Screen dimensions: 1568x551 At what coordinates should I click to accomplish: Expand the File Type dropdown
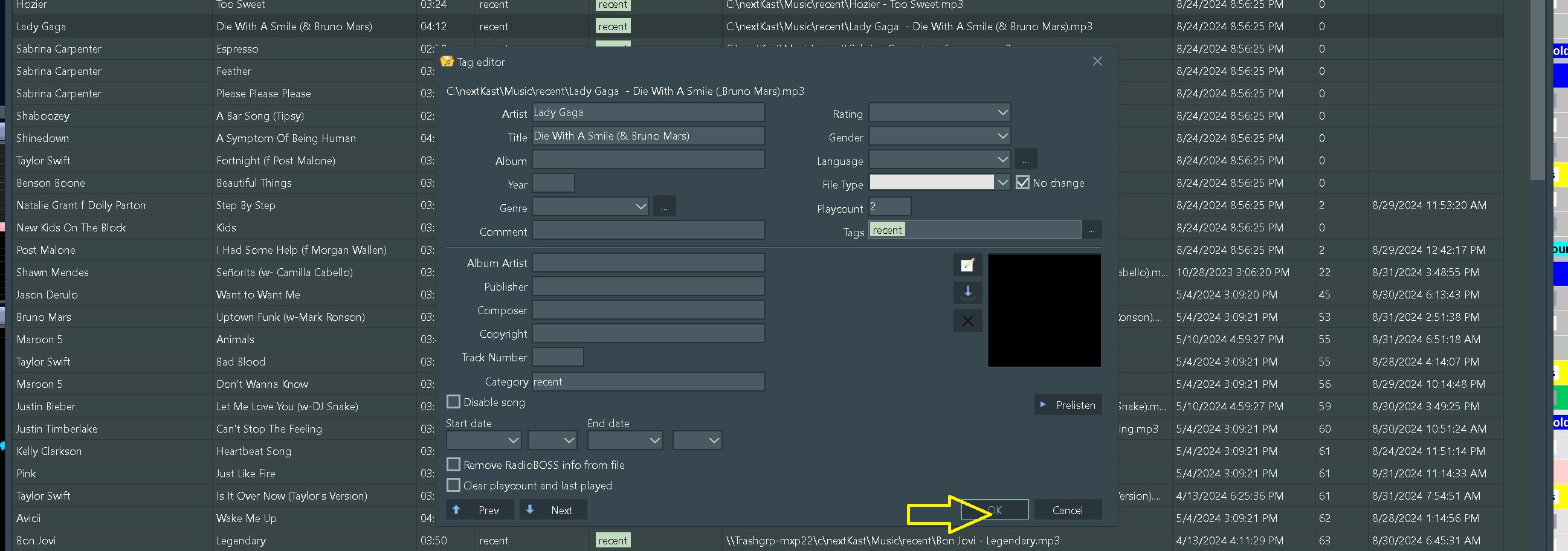pos(1002,182)
